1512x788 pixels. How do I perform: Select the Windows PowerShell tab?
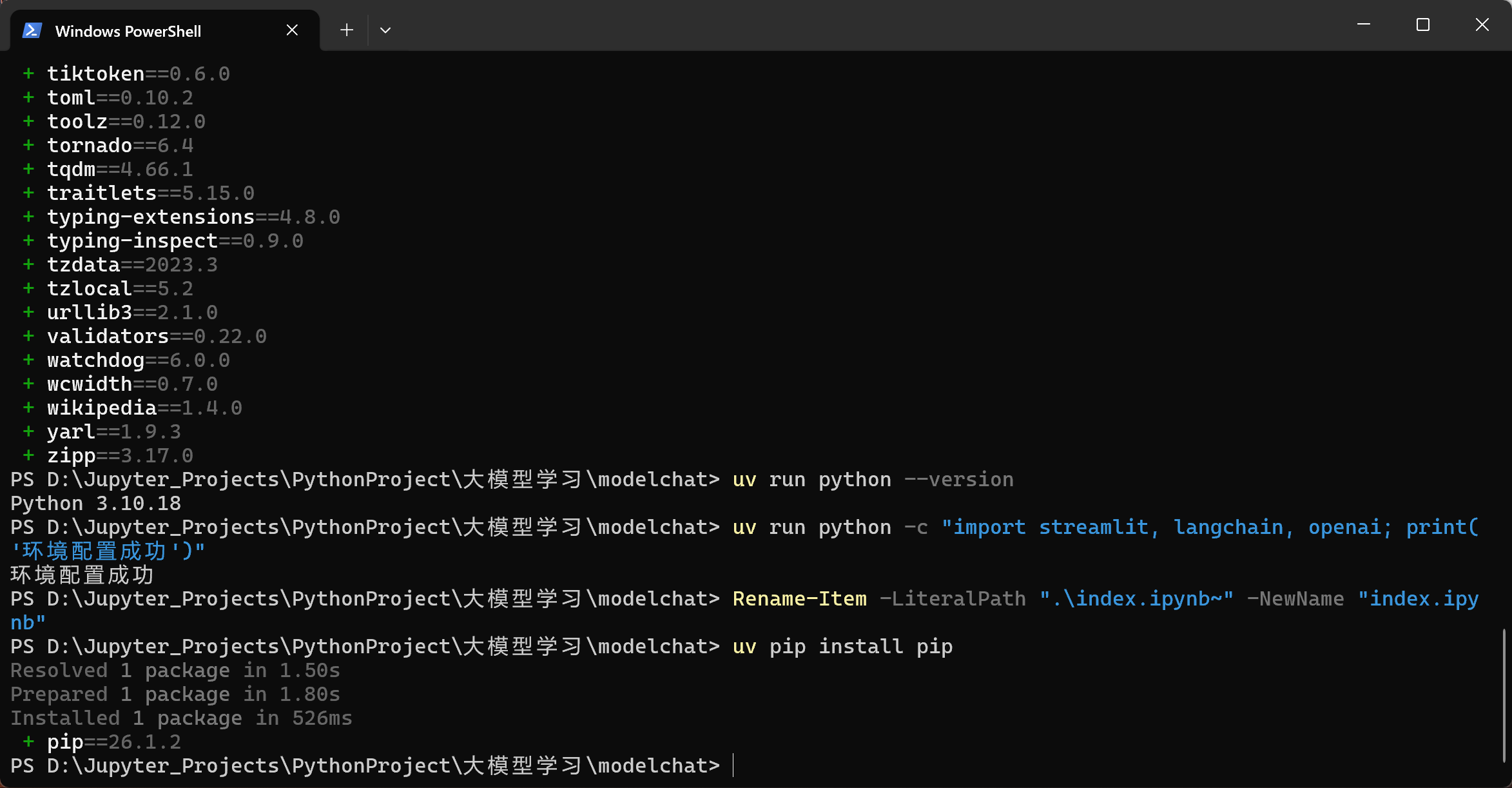[x=165, y=30]
